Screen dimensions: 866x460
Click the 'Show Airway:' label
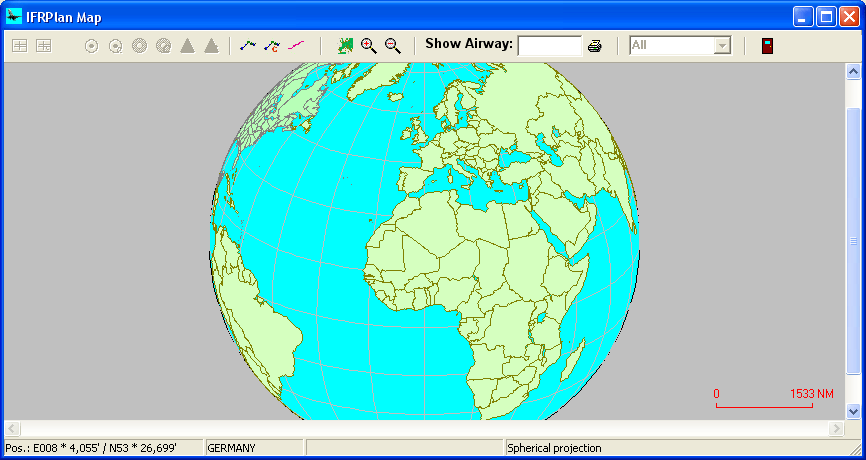[x=469, y=44]
